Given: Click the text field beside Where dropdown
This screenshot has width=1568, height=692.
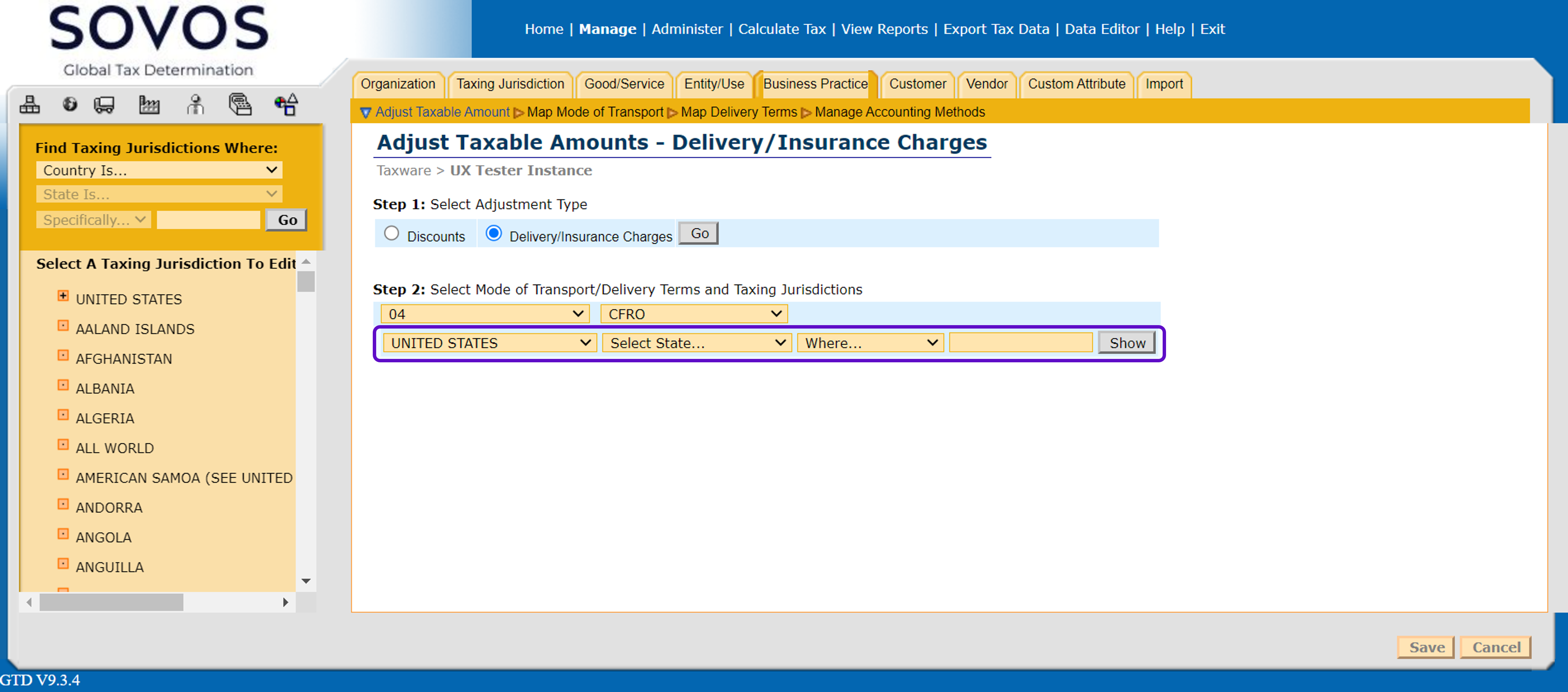Looking at the screenshot, I should (x=1021, y=343).
